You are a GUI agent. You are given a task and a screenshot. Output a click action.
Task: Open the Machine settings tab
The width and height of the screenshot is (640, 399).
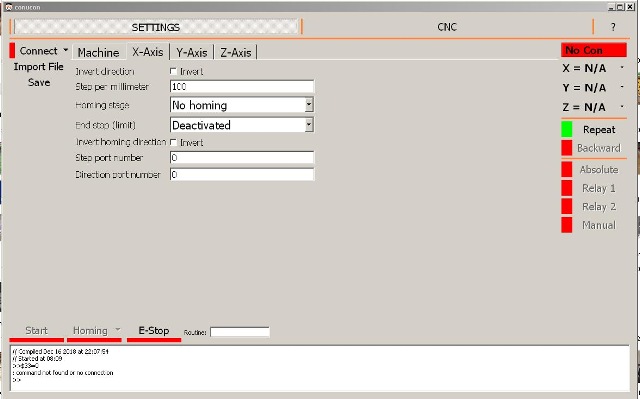coord(98,52)
